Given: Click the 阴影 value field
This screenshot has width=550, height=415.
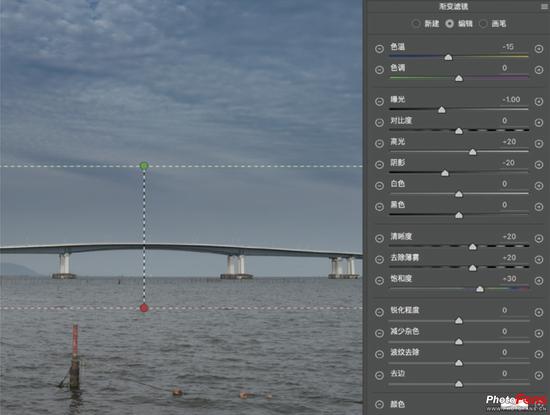Looking at the screenshot, I should click(509, 162).
